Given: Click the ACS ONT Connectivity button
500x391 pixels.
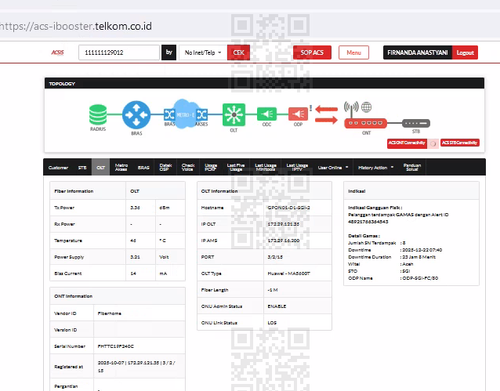Looking at the screenshot, I should coord(407,143).
